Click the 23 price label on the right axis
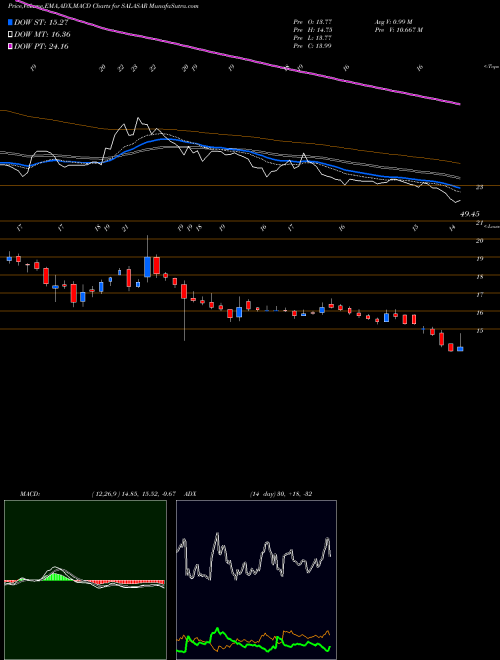The height and width of the screenshot is (660, 500). 479,187
